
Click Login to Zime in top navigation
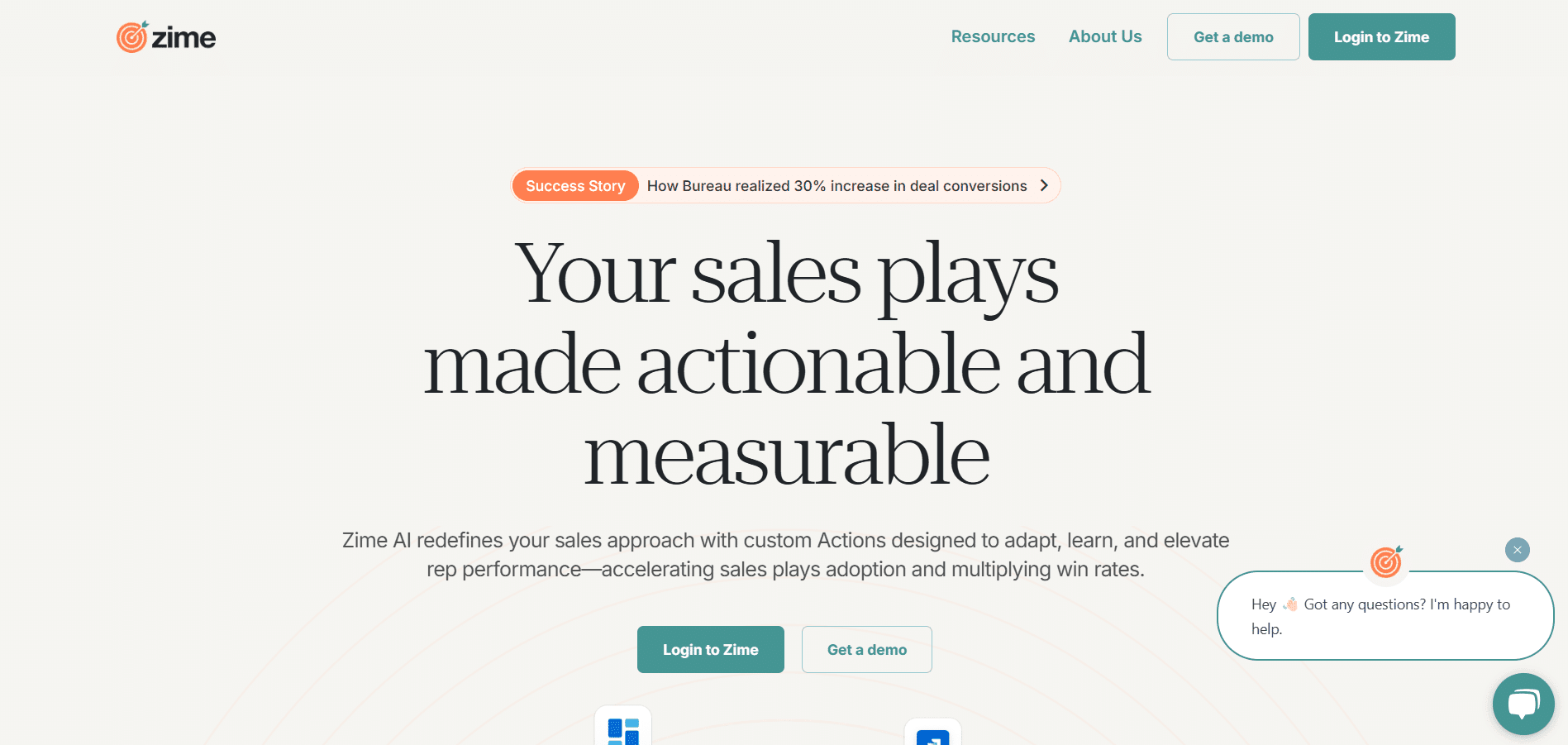[1380, 37]
